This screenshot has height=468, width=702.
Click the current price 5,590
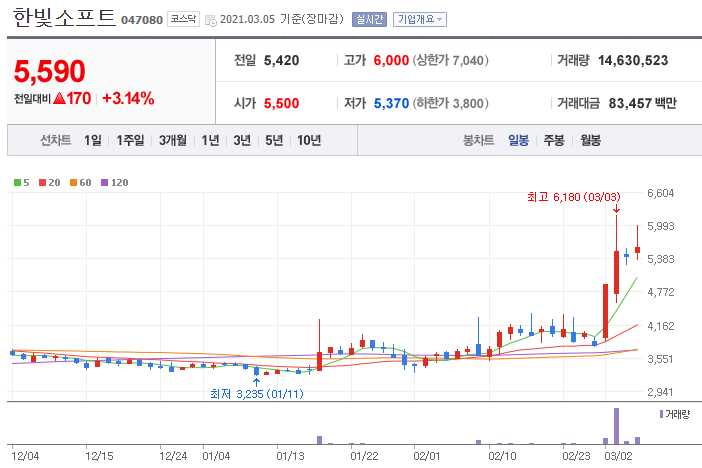click(x=49, y=72)
